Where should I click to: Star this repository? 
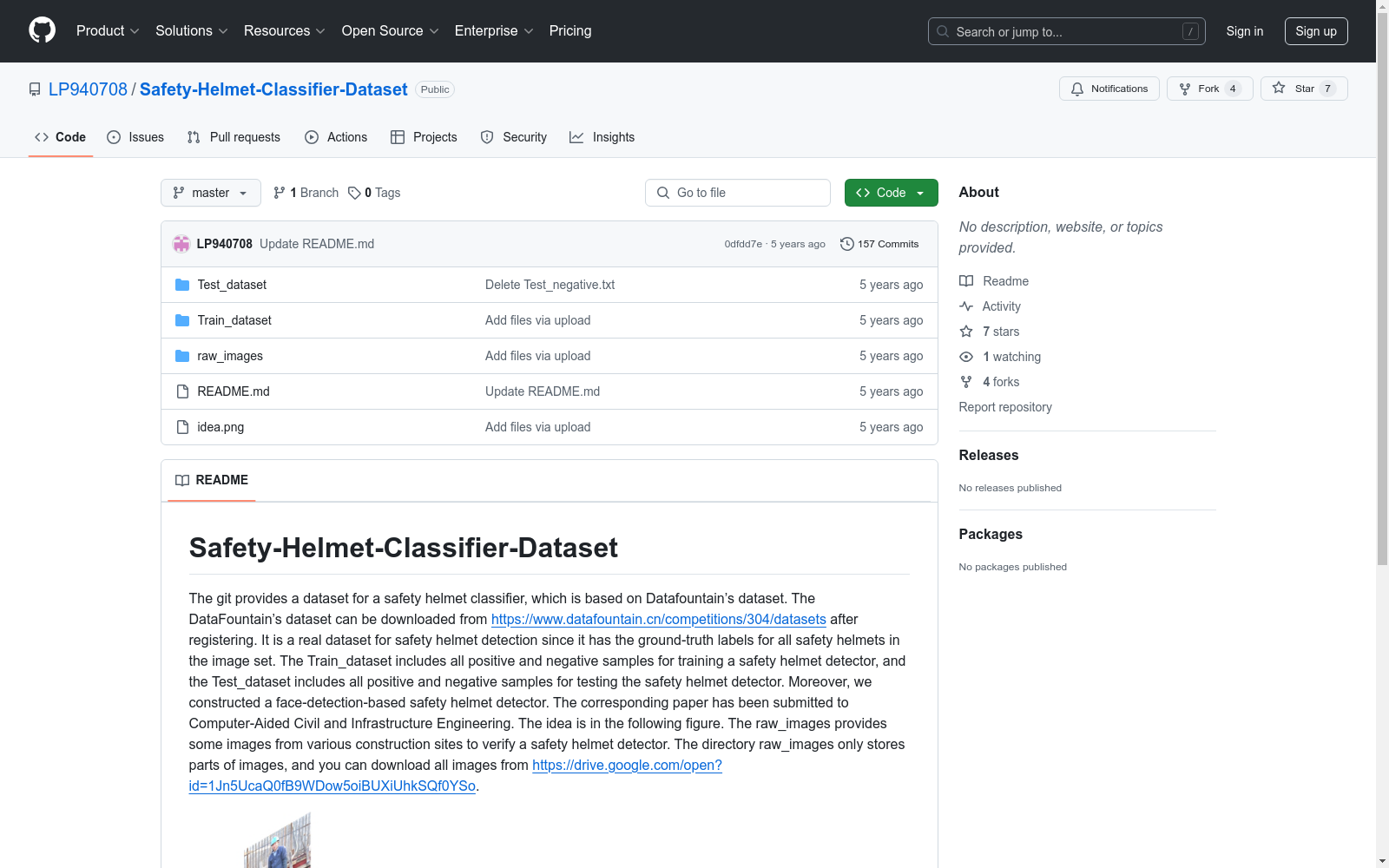[x=1304, y=89]
